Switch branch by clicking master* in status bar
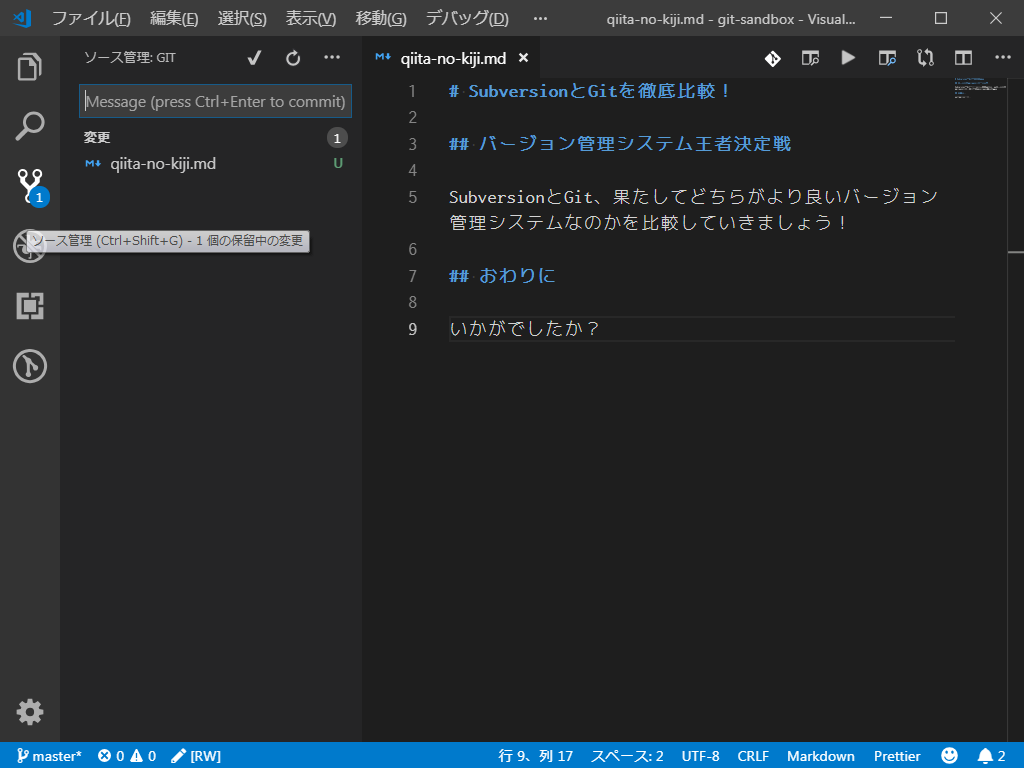The width and height of the screenshot is (1024, 768). point(49,755)
